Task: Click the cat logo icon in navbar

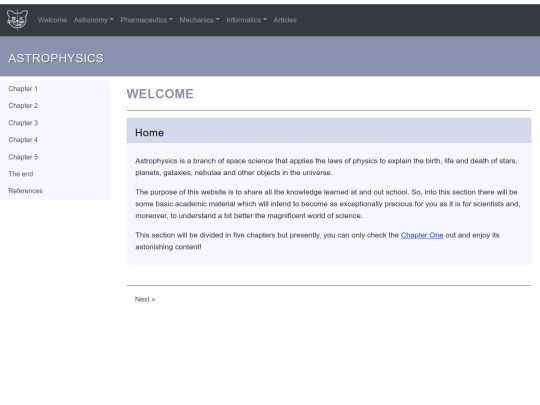Action: click(x=17, y=20)
